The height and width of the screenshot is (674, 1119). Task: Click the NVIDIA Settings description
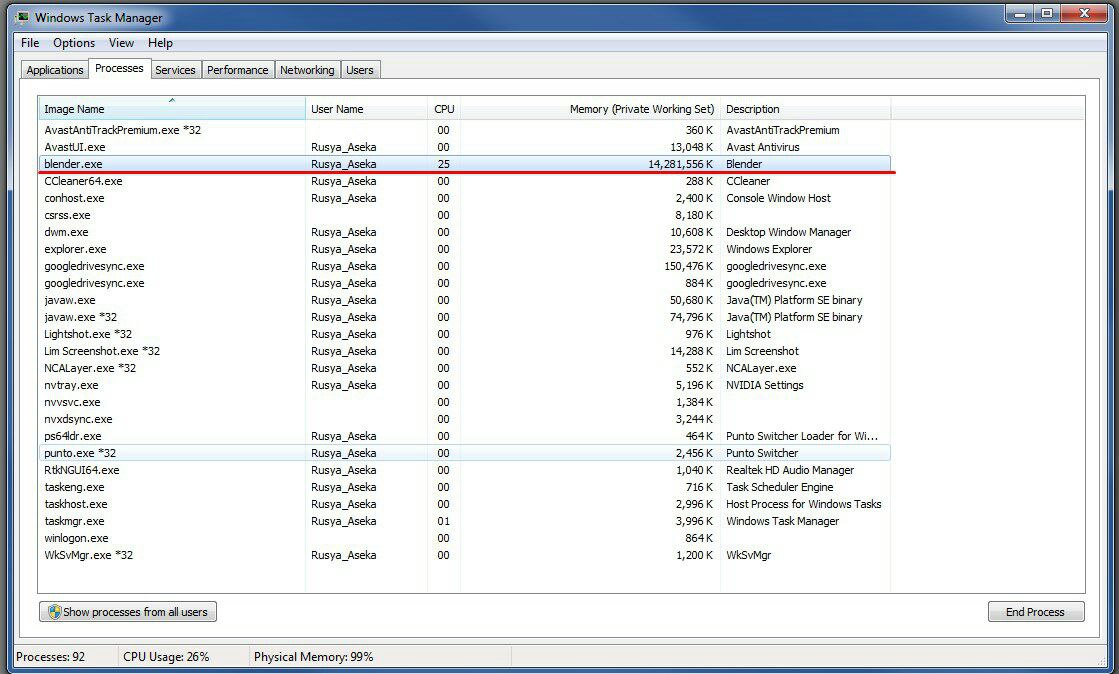764,385
